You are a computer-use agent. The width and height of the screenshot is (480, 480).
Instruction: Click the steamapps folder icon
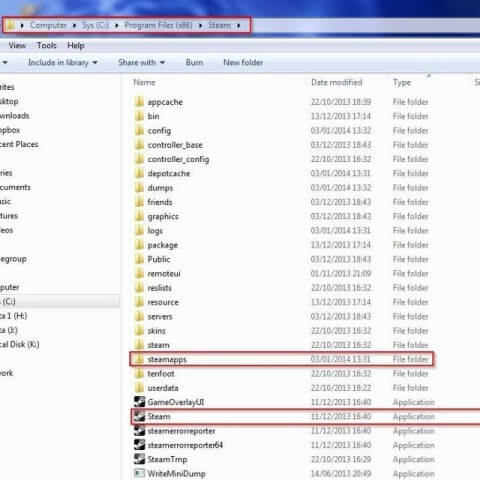(x=139, y=359)
